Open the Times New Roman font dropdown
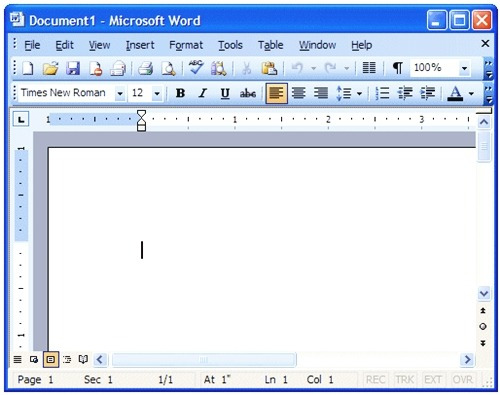The image size is (500, 395). [x=120, y=94]
